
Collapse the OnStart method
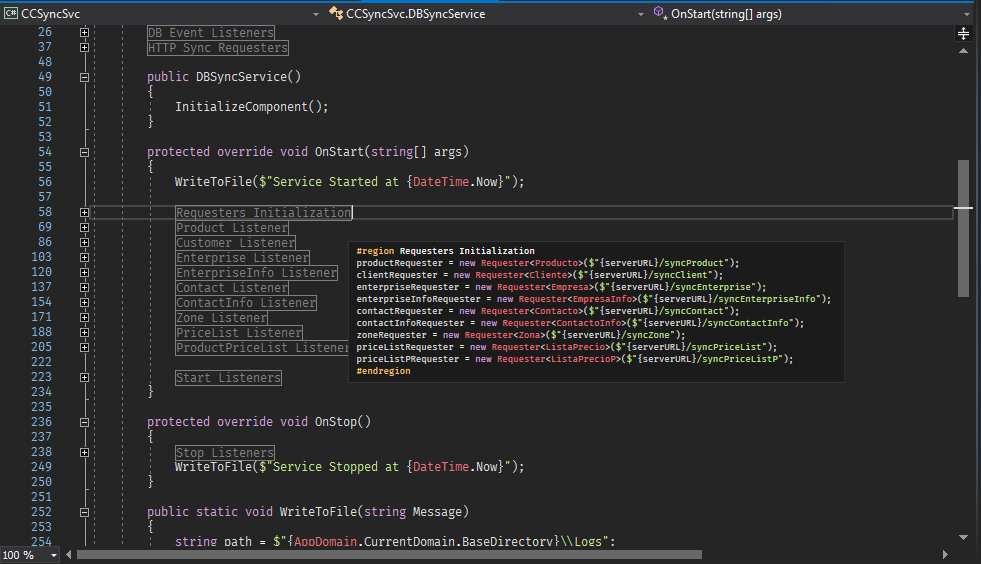[84, 152]
